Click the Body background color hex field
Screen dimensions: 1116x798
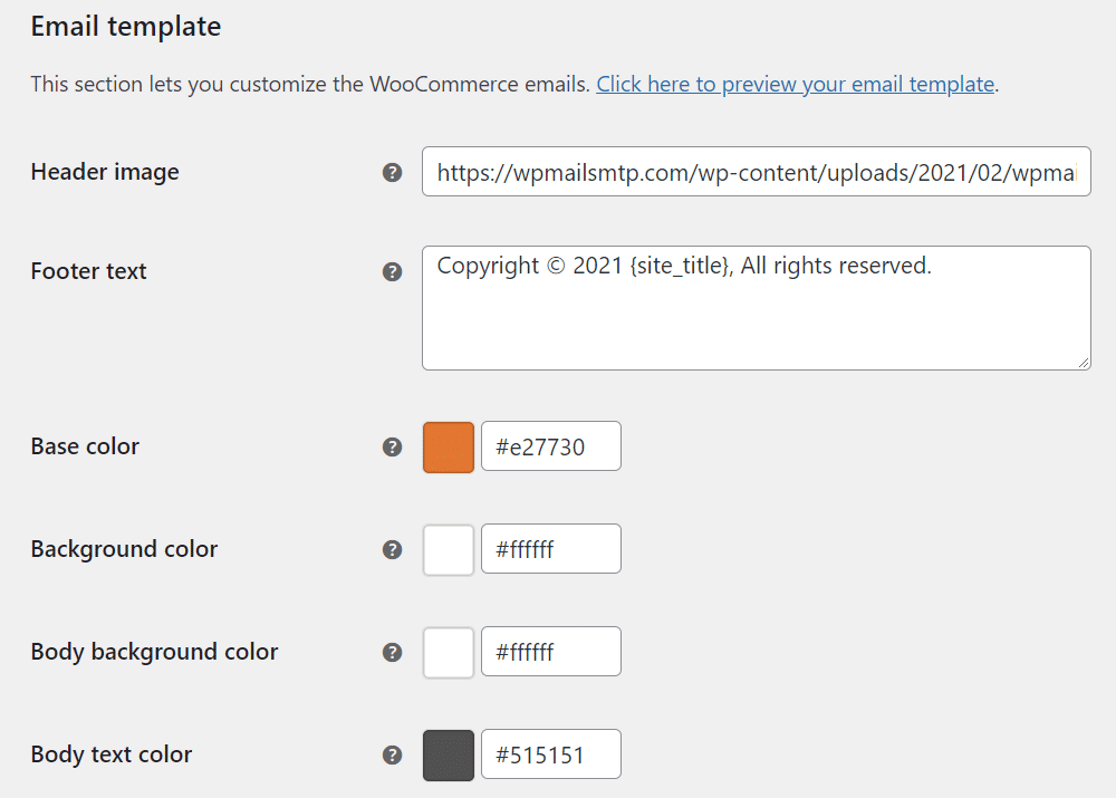click(551, 651)
